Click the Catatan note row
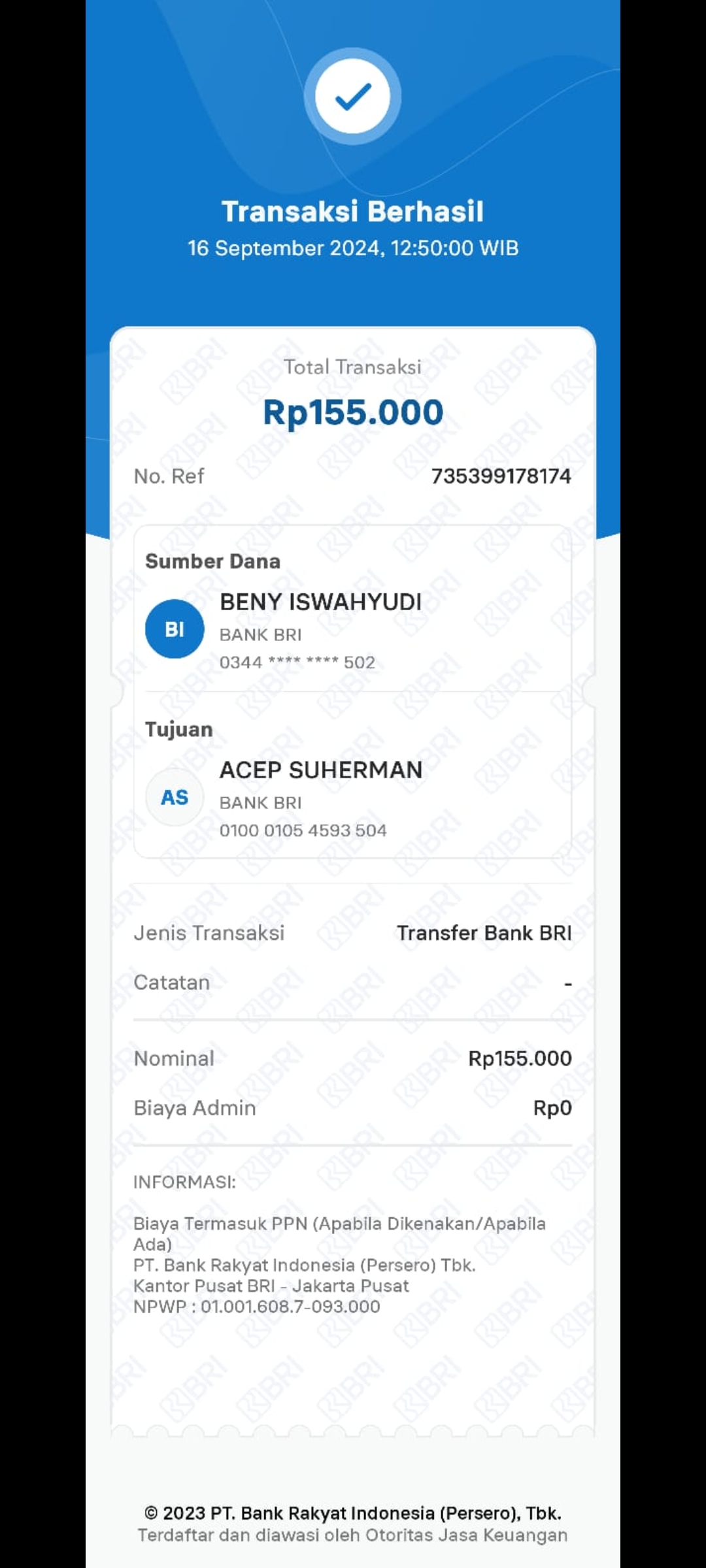 [353, 983]
